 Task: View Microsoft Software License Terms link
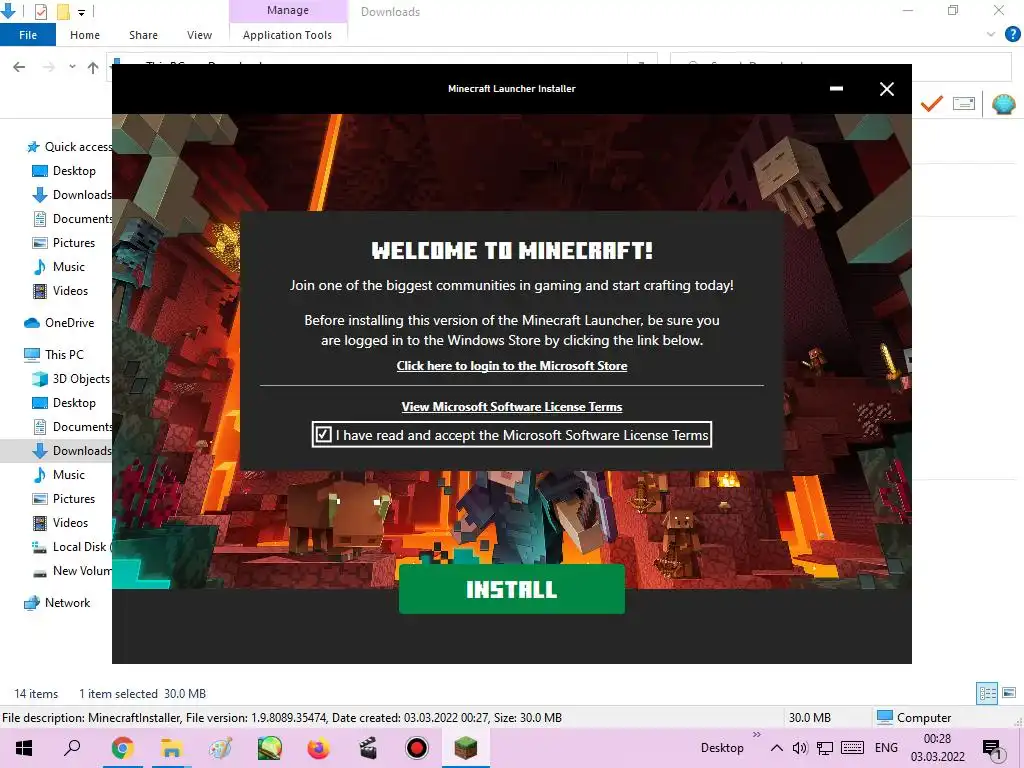coord(511,407)
